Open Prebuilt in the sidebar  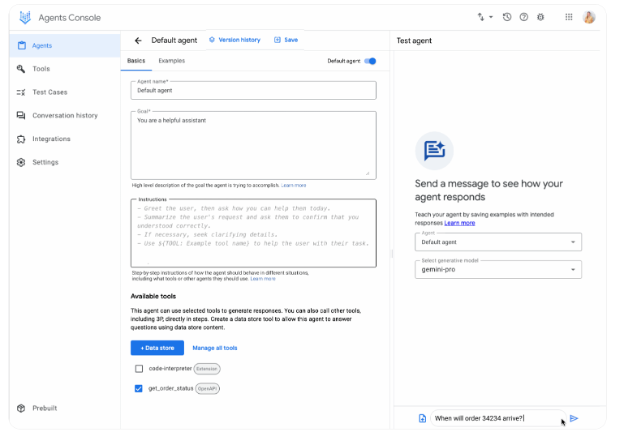[65, 408]
